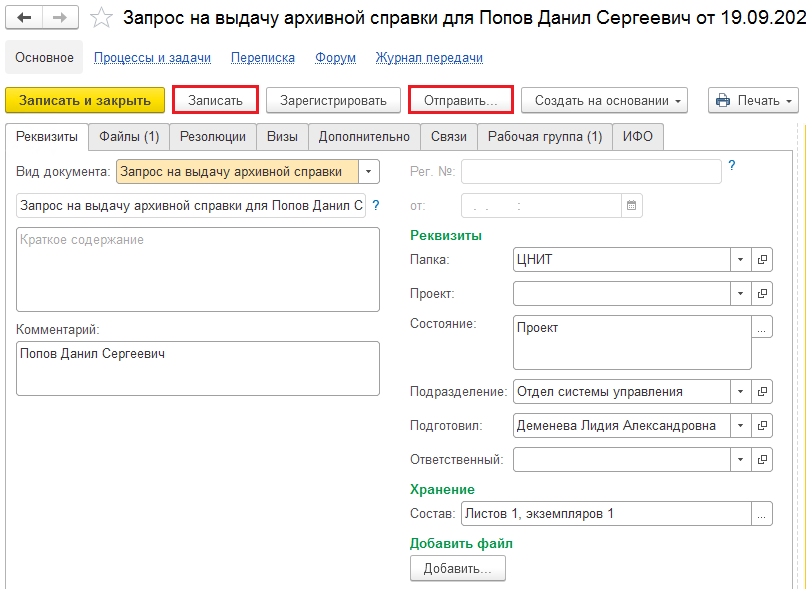Open the Создать на основании dropdown menu

tap(604, 100)
